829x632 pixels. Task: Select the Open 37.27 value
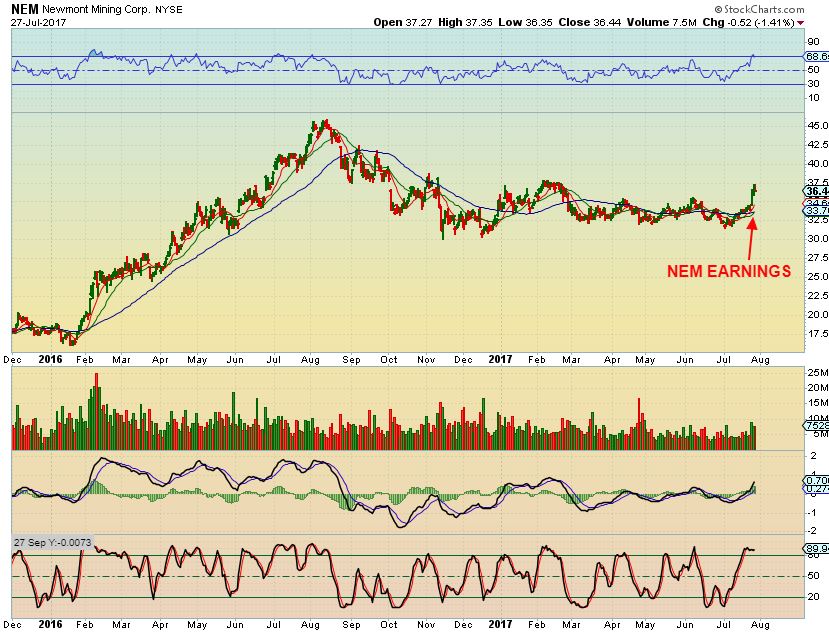pyautogui.click(x=402, y=22)
